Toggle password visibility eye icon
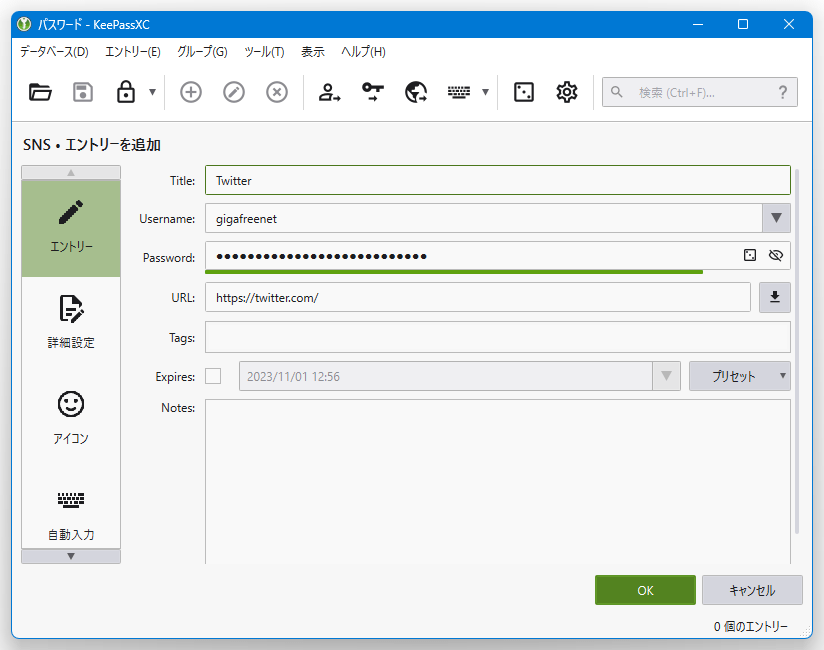 [x=776, y=255]
